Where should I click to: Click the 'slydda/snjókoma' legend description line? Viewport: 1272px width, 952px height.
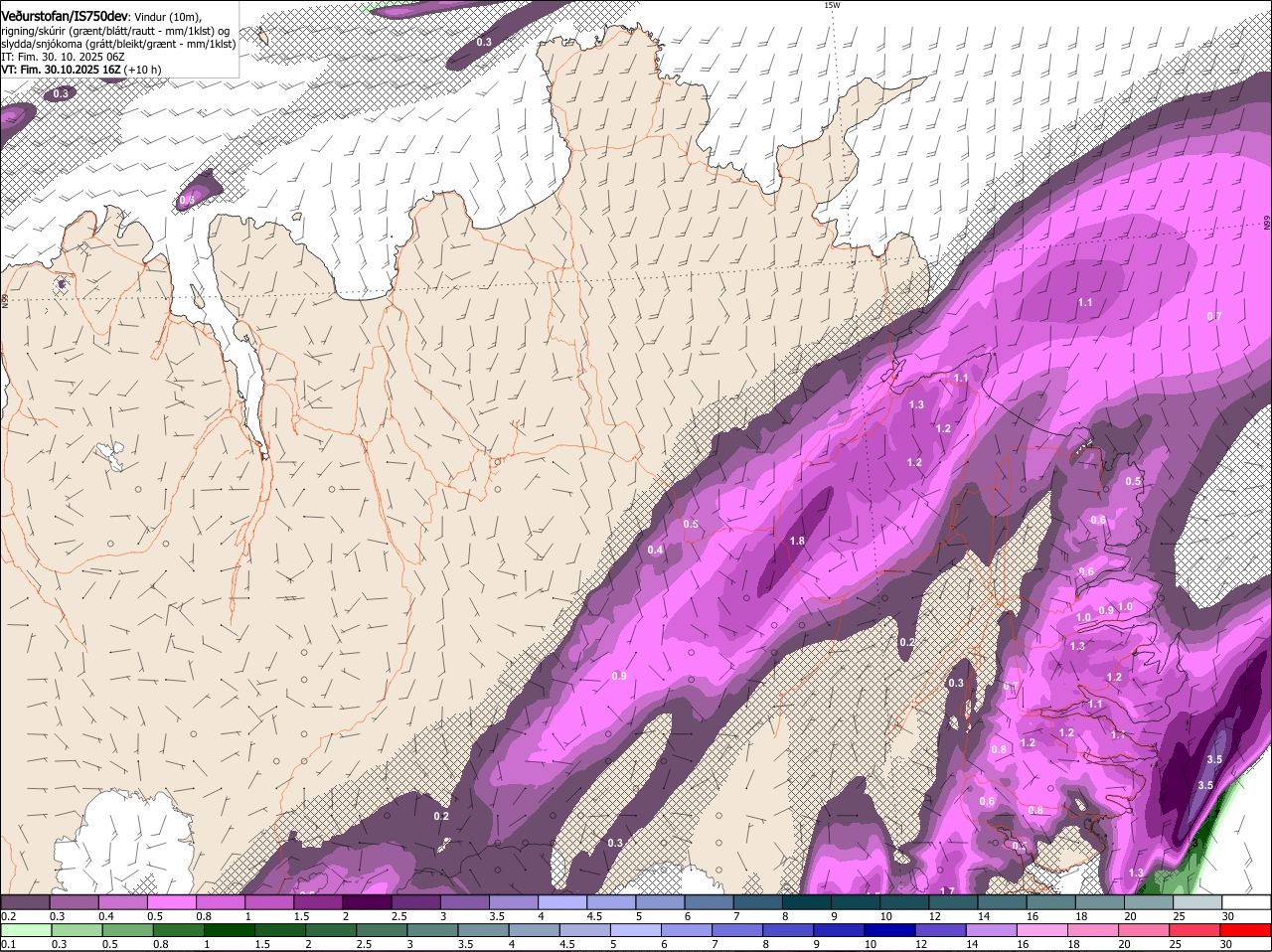[x=117, y=44]
